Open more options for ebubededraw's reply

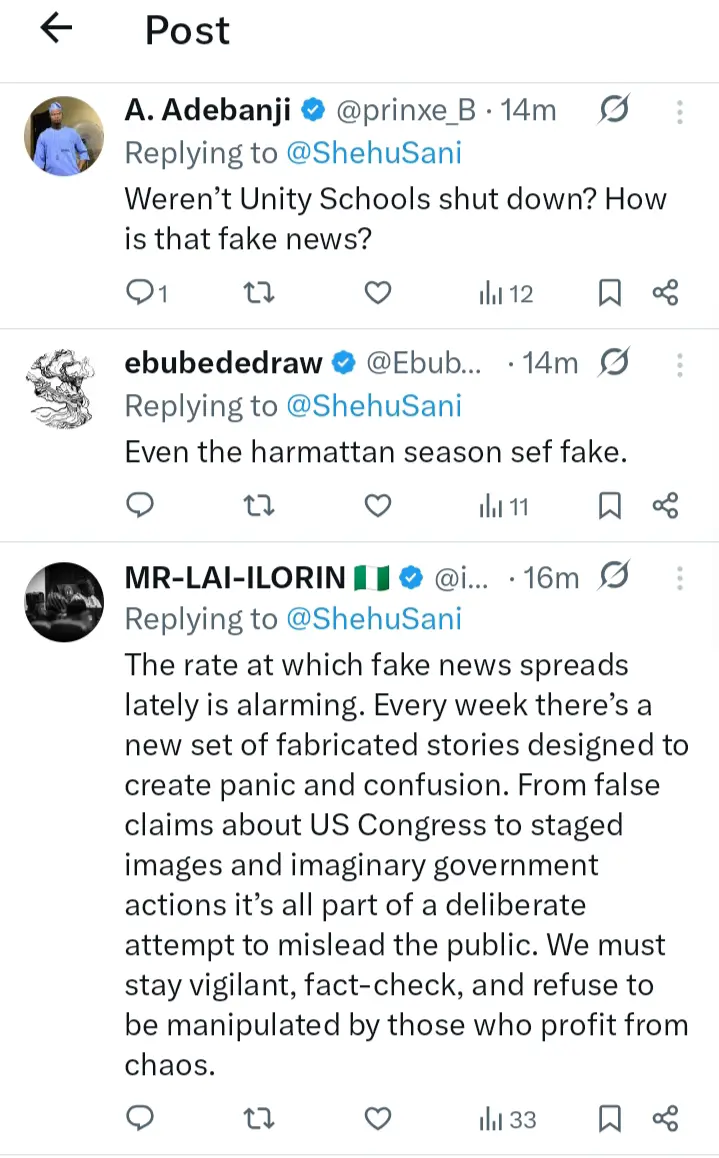pyautogui.click(x=680, y=363)
